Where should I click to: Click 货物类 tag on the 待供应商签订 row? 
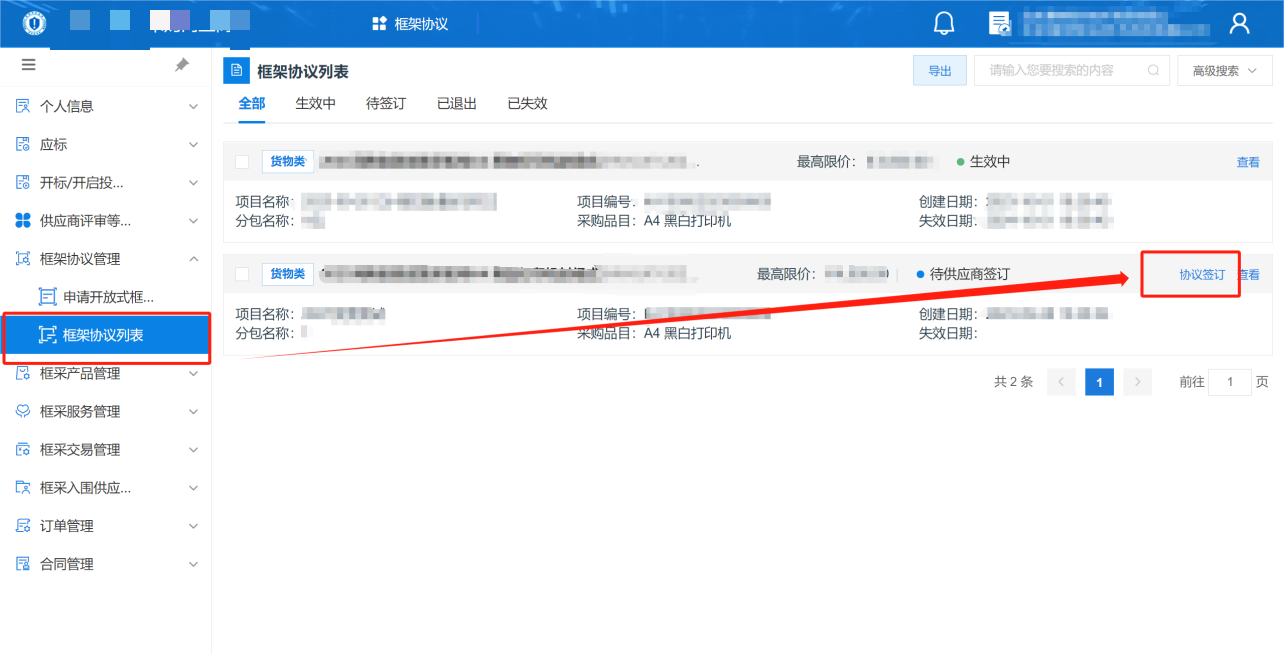point(288,274)
